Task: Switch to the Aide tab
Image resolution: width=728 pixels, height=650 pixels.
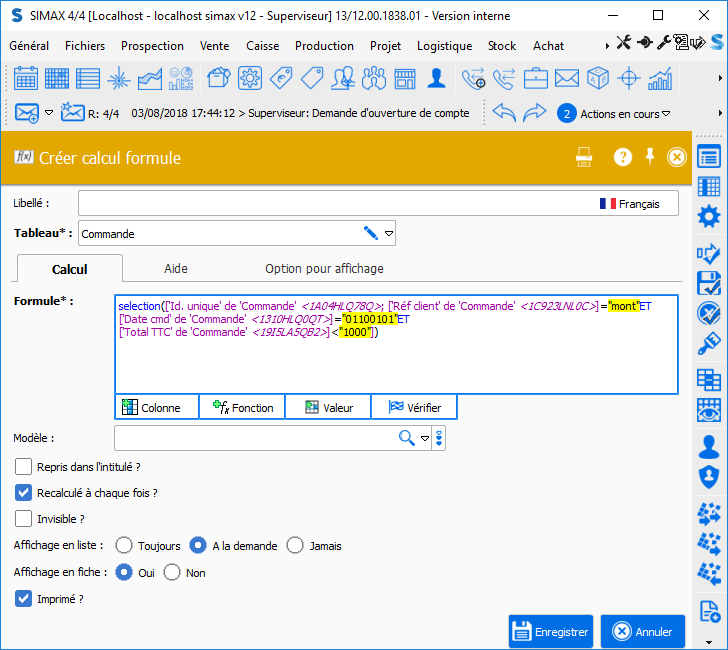Action: click(176, 269)
